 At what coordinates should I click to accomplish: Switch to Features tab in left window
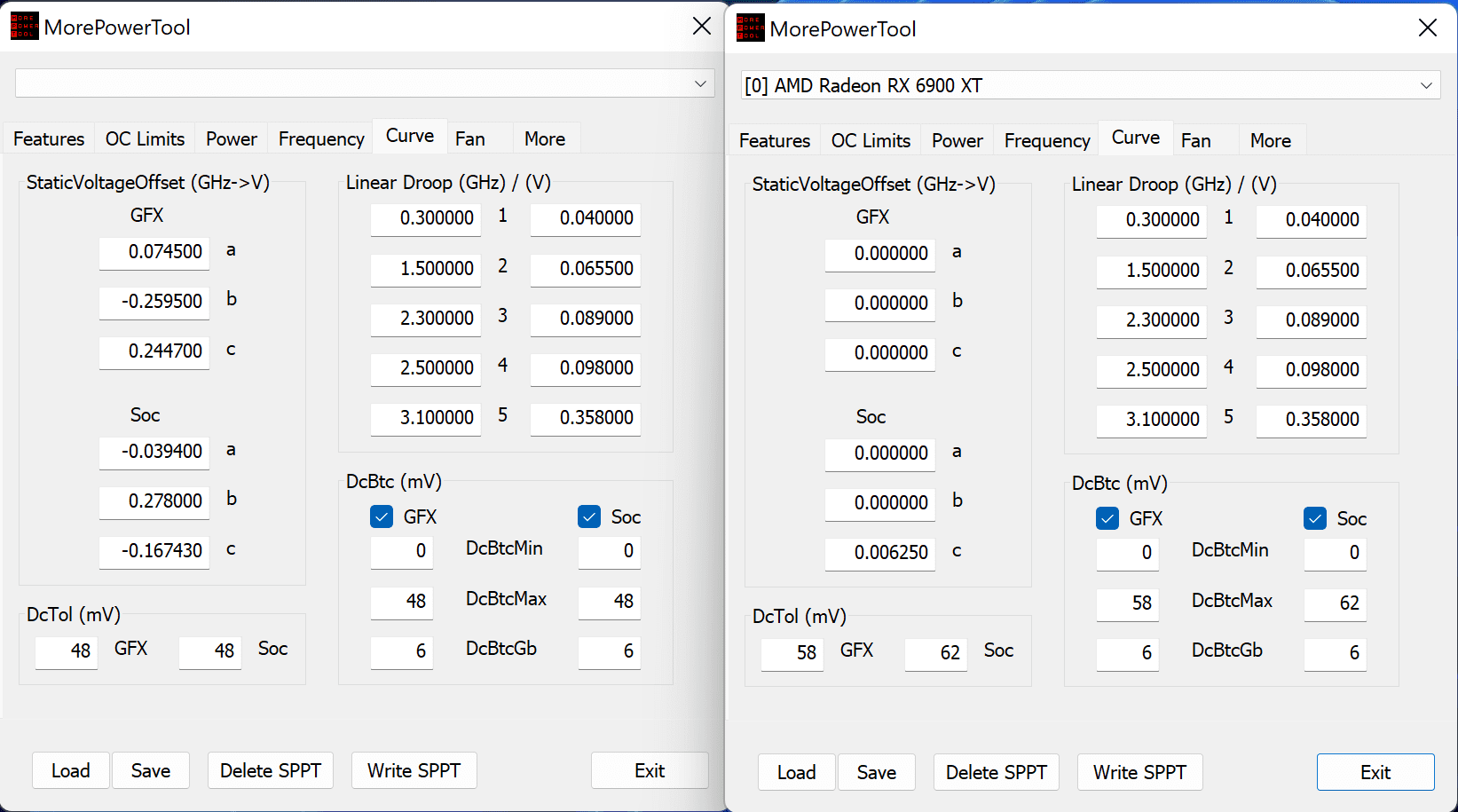[x=49, y=138]
